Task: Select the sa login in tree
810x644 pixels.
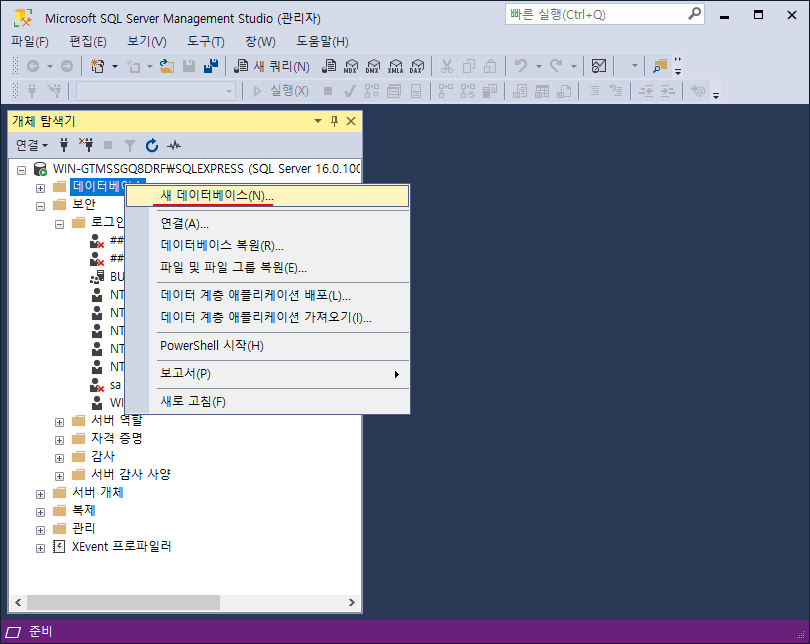Action: tap(115, 385)
